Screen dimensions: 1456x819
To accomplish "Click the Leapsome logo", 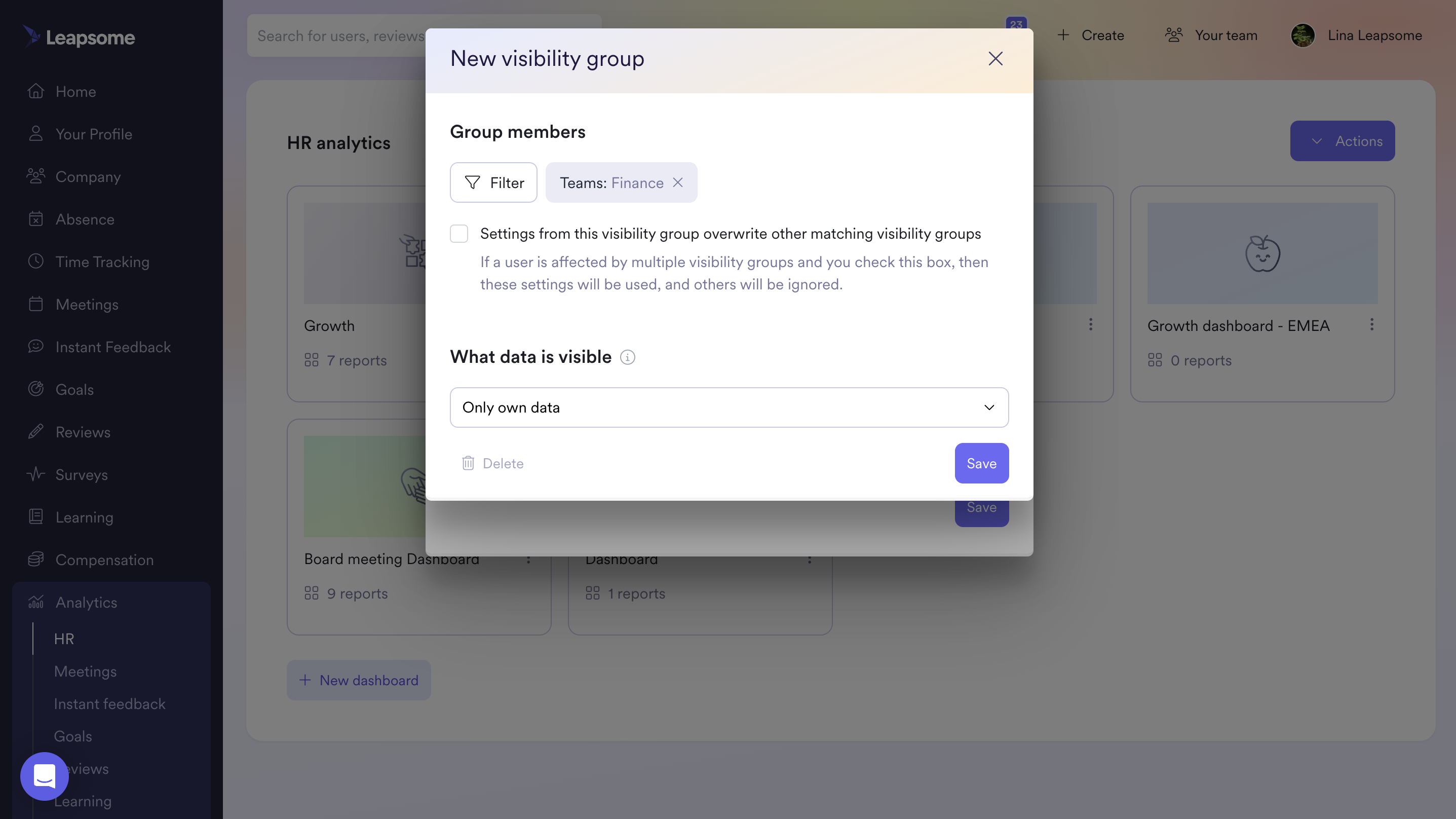I will [79, 38].
